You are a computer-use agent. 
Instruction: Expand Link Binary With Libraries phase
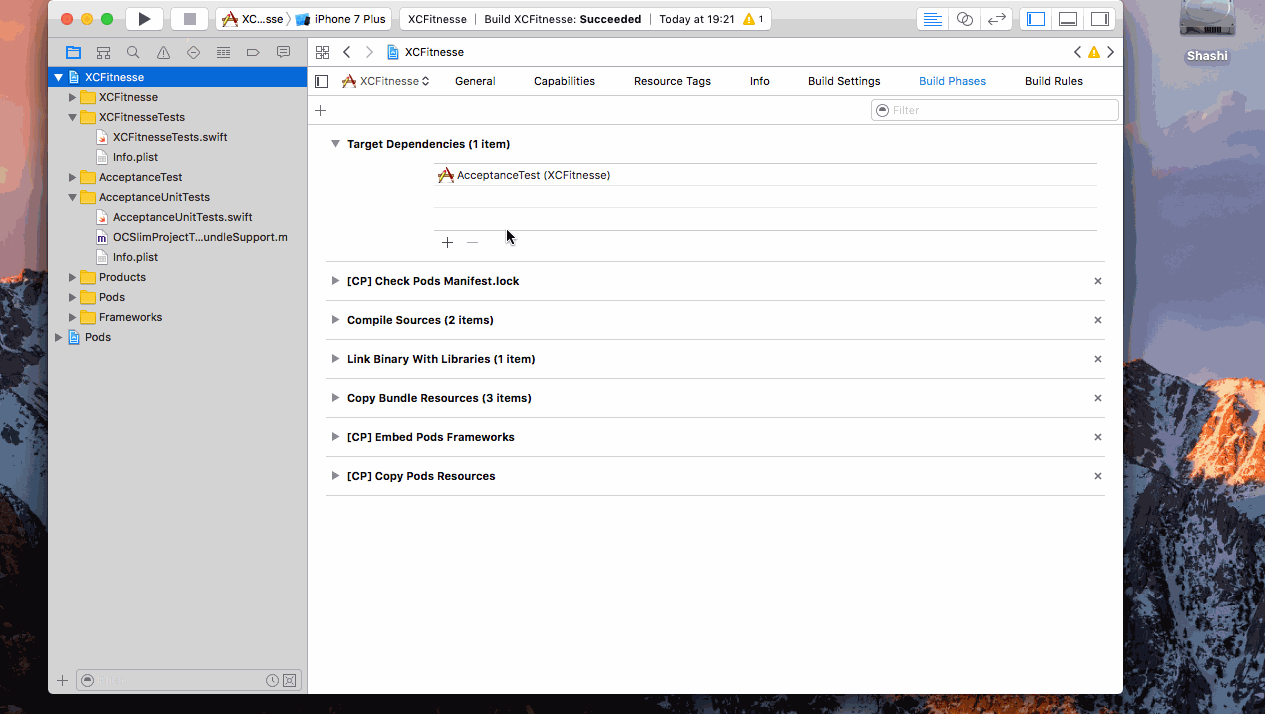[x=336, y=359]
